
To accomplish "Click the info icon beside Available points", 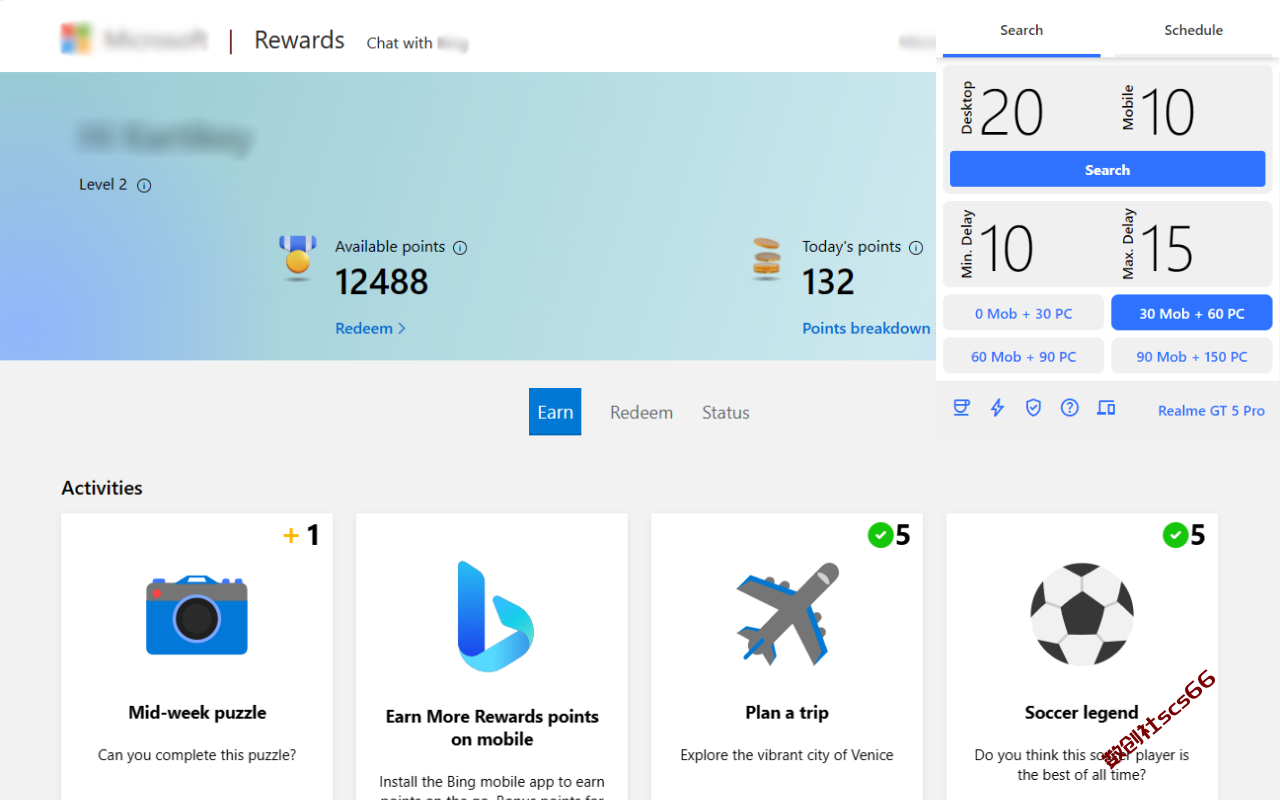I will click(460, 247).
